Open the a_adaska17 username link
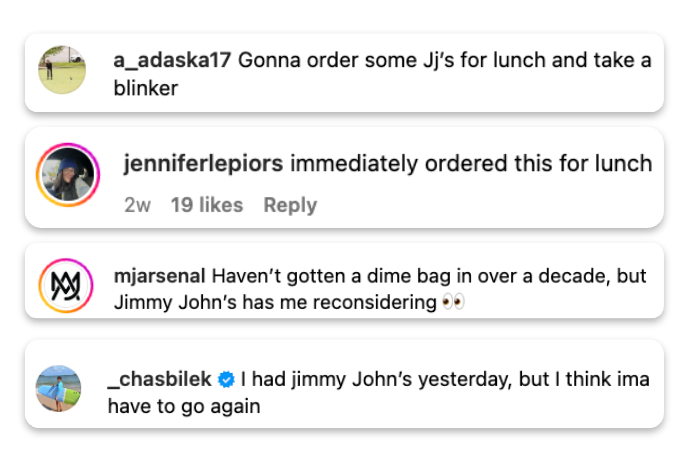The width and height of the screenshot is (686, 466). [x=173, y=60]
